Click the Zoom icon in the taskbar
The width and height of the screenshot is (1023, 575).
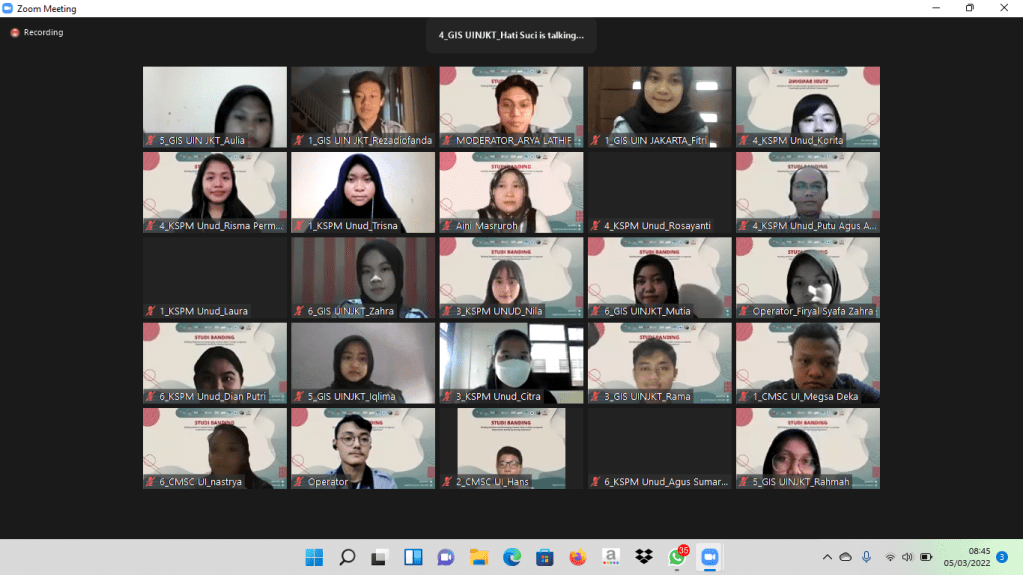[x=710, y=557]
